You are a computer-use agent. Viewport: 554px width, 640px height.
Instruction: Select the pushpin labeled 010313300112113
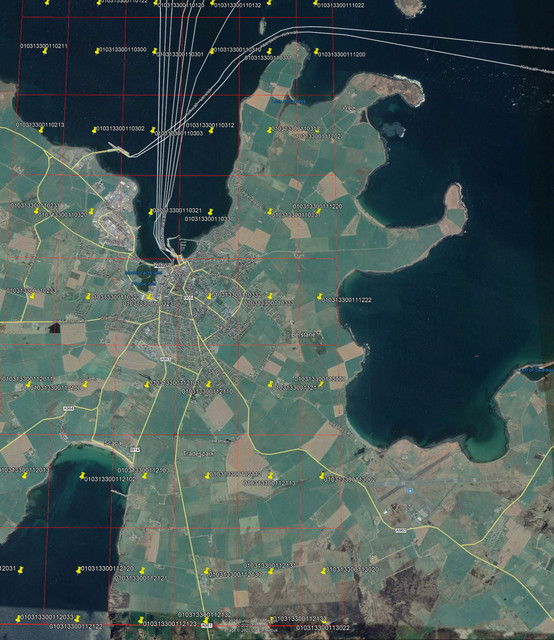click(x=270, y=475)
